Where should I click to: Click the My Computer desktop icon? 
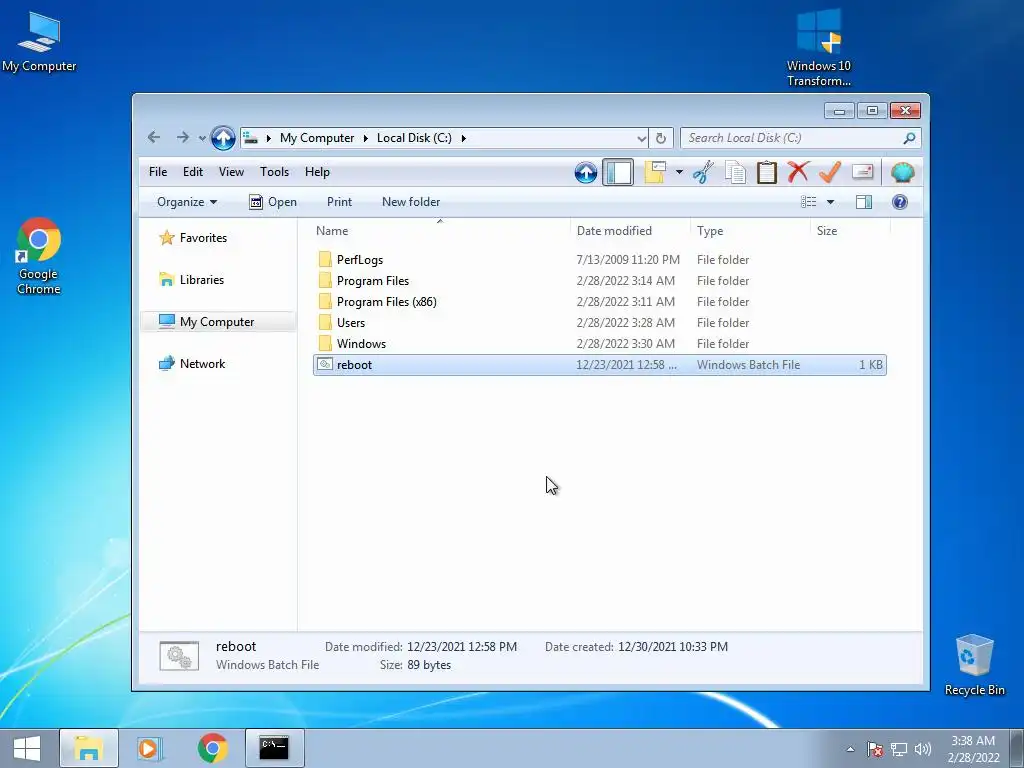(39, 42)
